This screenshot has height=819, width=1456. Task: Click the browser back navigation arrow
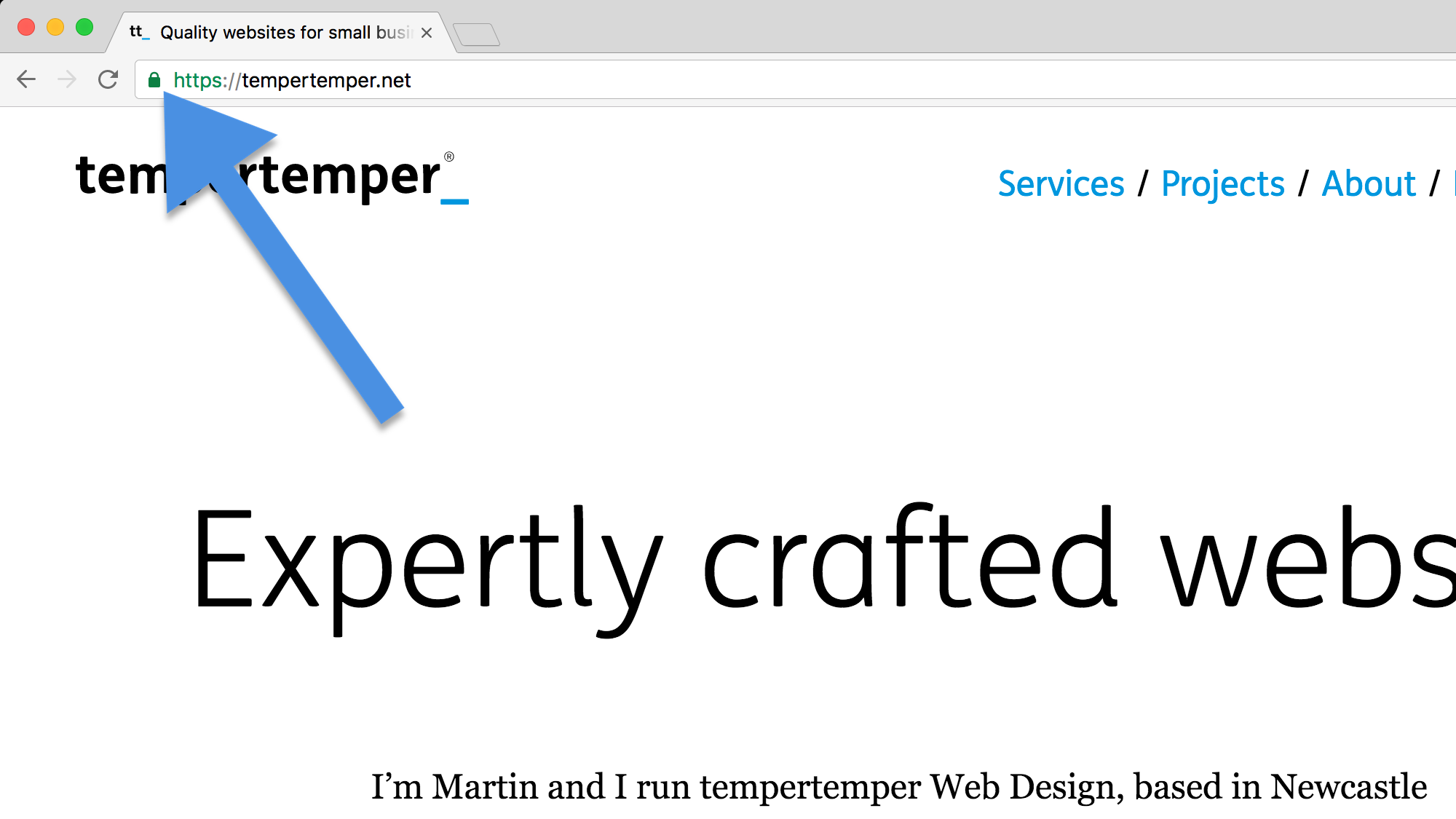[x=27, y=81]
